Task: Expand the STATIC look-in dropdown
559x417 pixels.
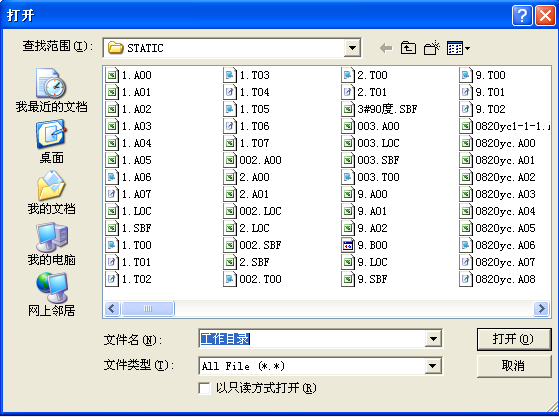Action: tap(352, 48)
